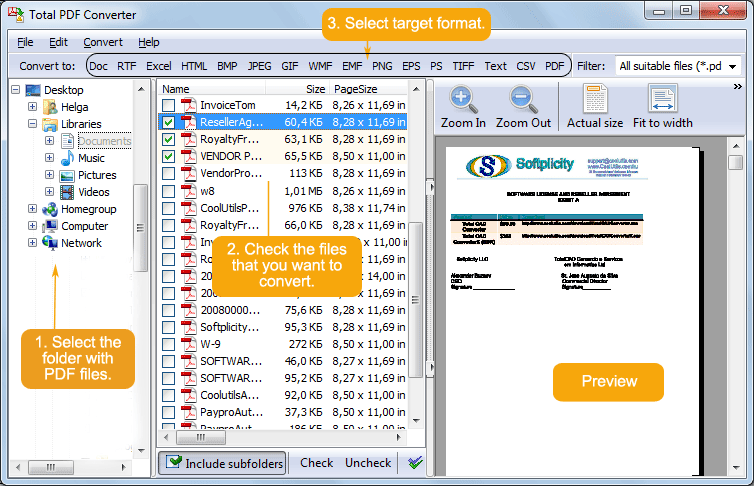Choose Excel as the target format
This screenshot has width=754, height=486.
point(159,66)
